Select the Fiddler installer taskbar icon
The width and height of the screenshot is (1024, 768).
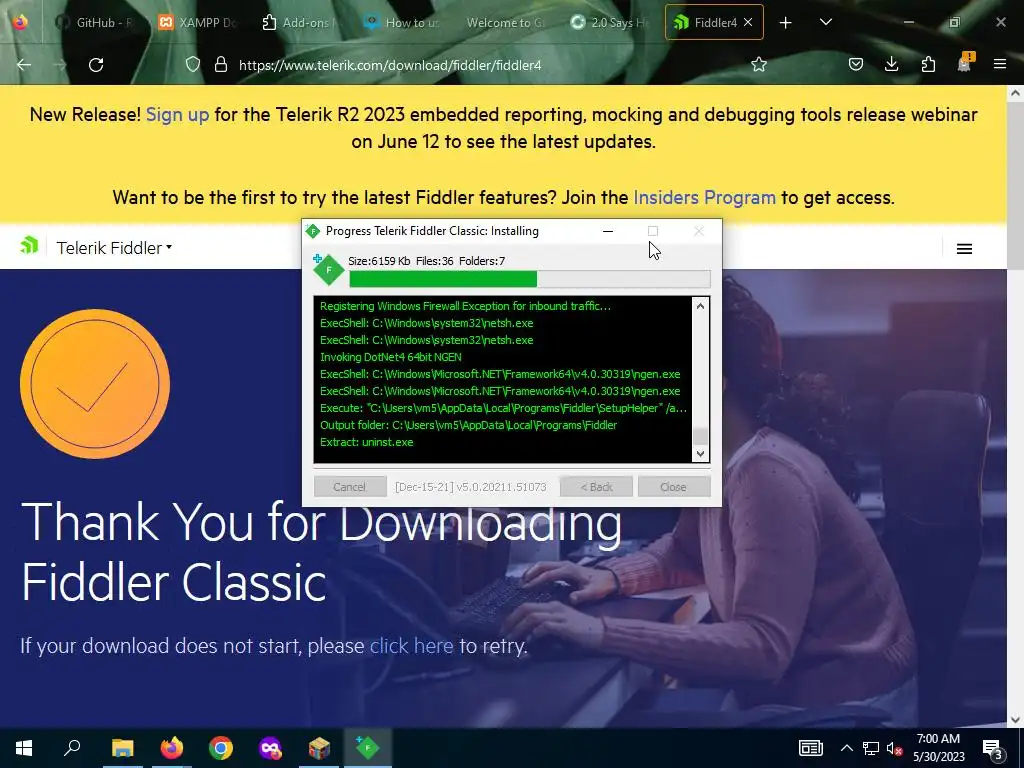point(368,748)
